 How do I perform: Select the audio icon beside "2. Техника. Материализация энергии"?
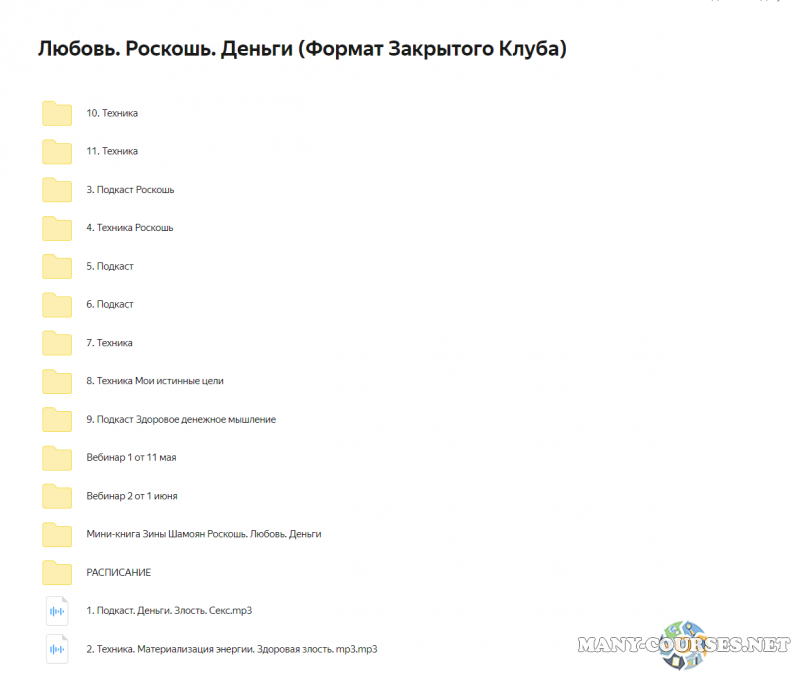click(x=56, y=648)
